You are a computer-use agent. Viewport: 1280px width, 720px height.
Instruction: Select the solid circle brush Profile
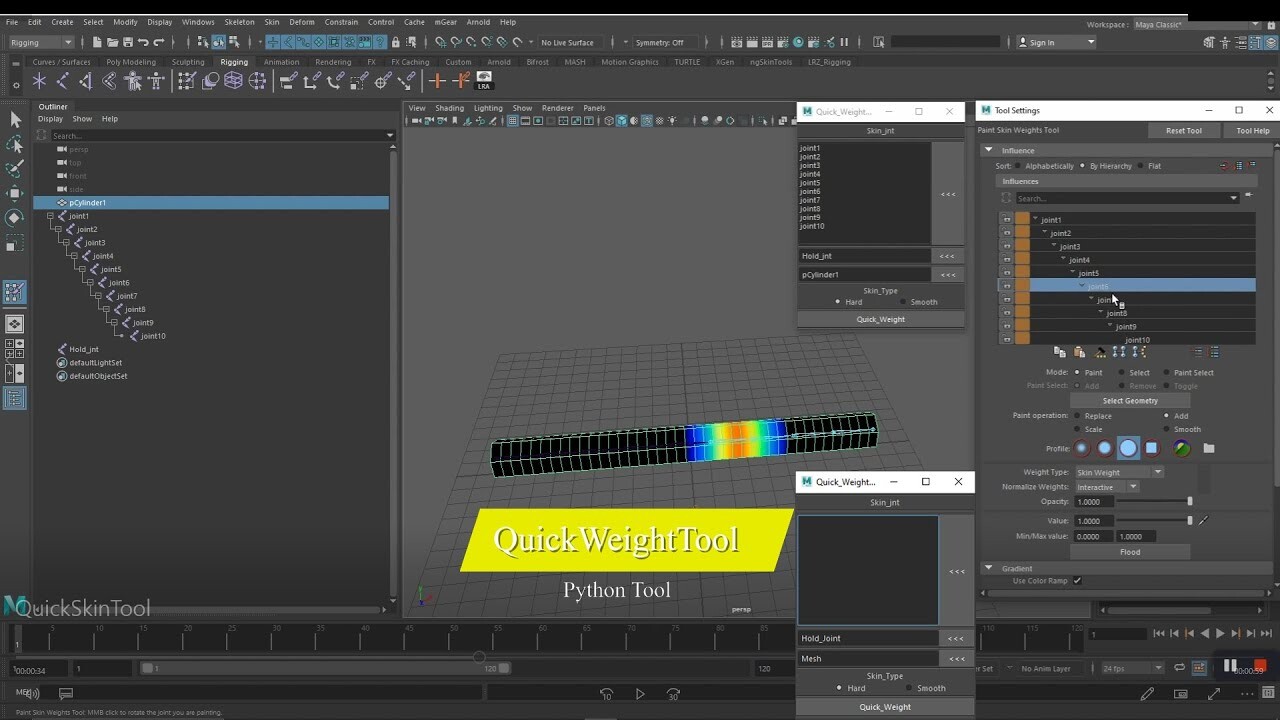pyautogui.click(x=1128, y=448)
